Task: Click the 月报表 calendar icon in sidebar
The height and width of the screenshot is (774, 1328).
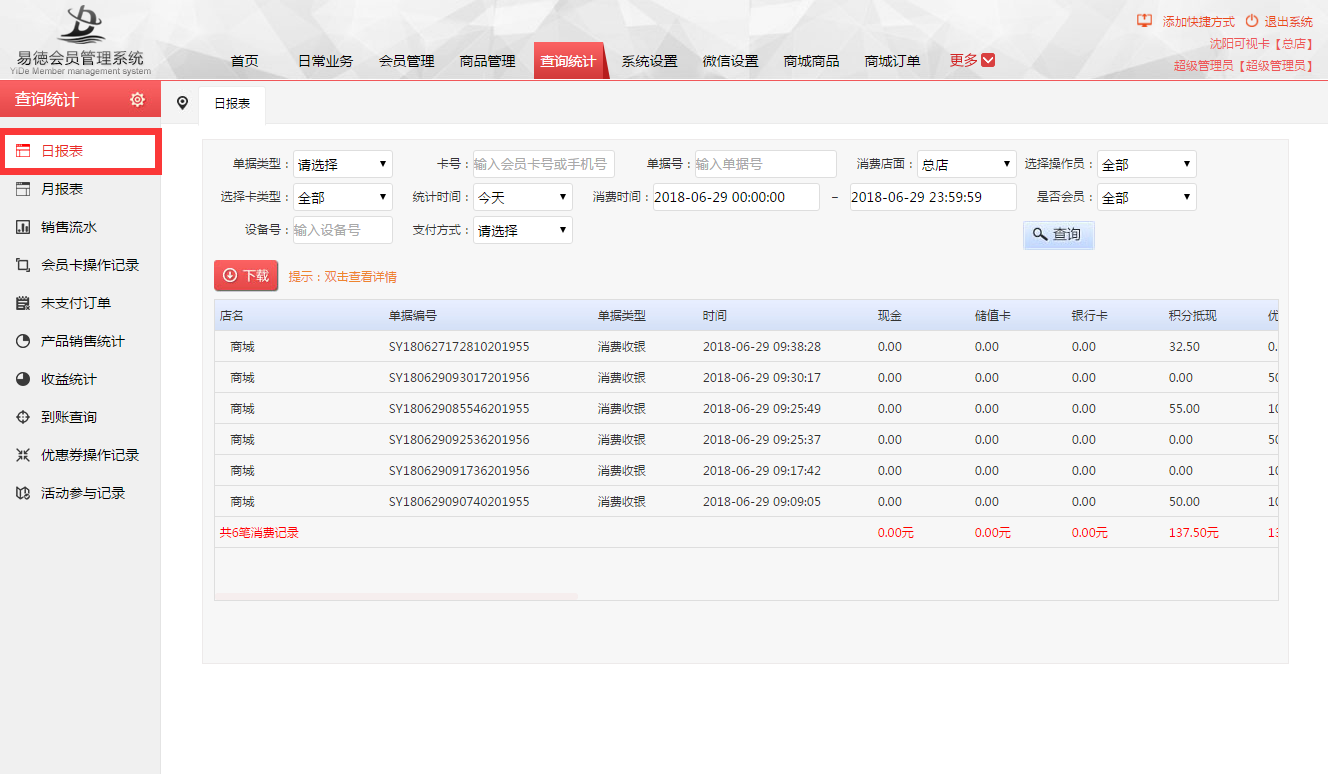Action: click(23, 189)
